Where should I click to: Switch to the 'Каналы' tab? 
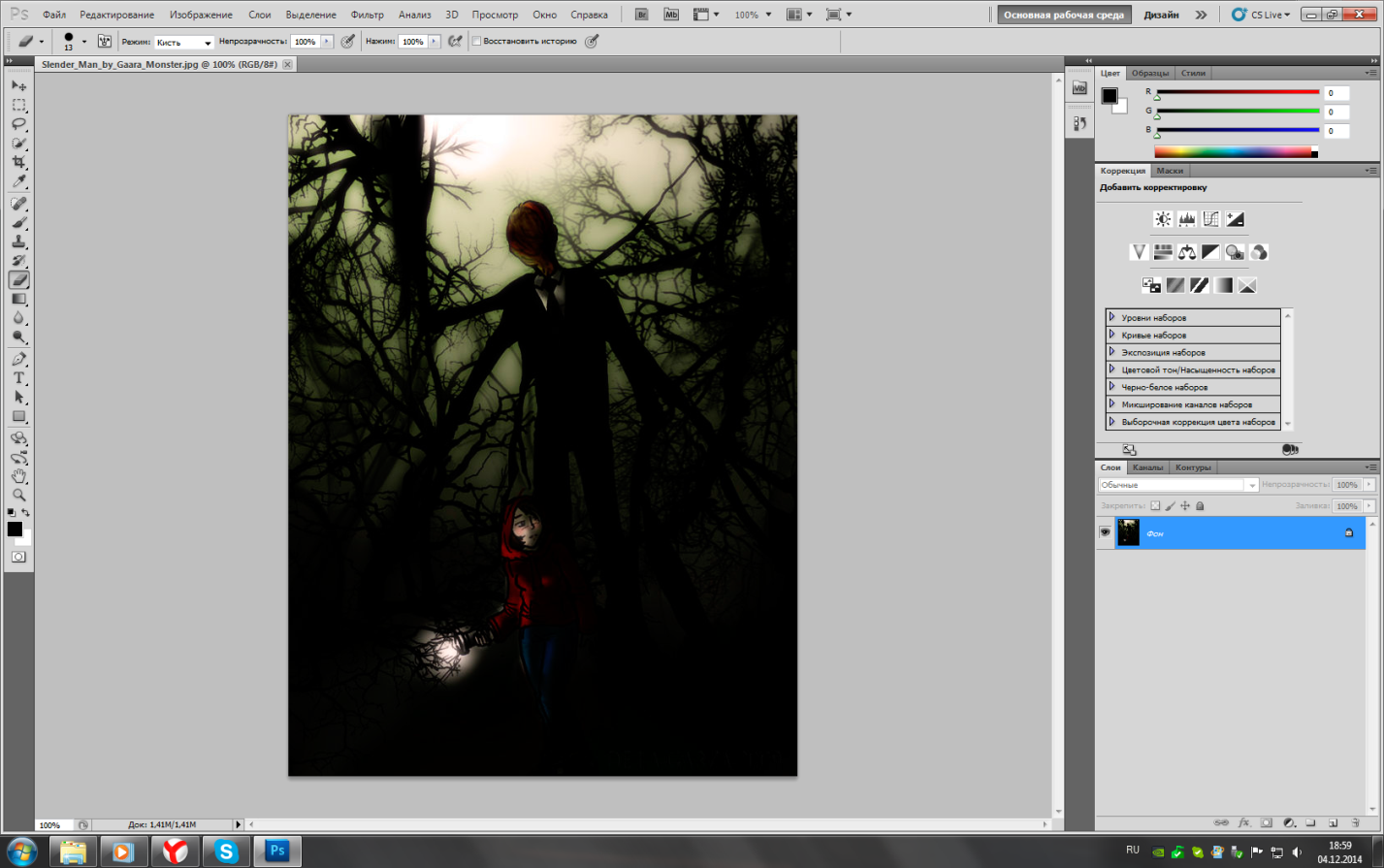(x=1147, y=467)
